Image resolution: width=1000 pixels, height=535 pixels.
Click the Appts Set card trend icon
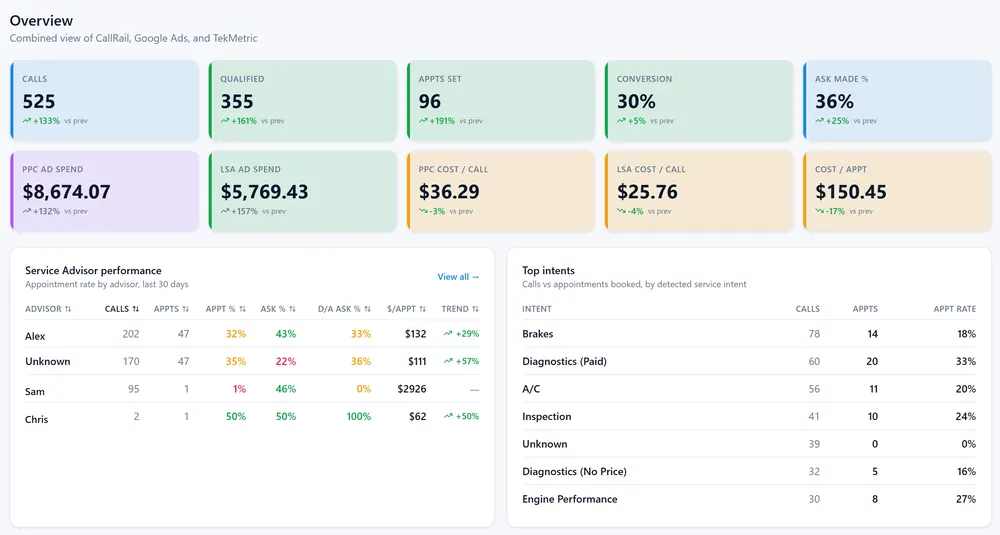point(423,121)
